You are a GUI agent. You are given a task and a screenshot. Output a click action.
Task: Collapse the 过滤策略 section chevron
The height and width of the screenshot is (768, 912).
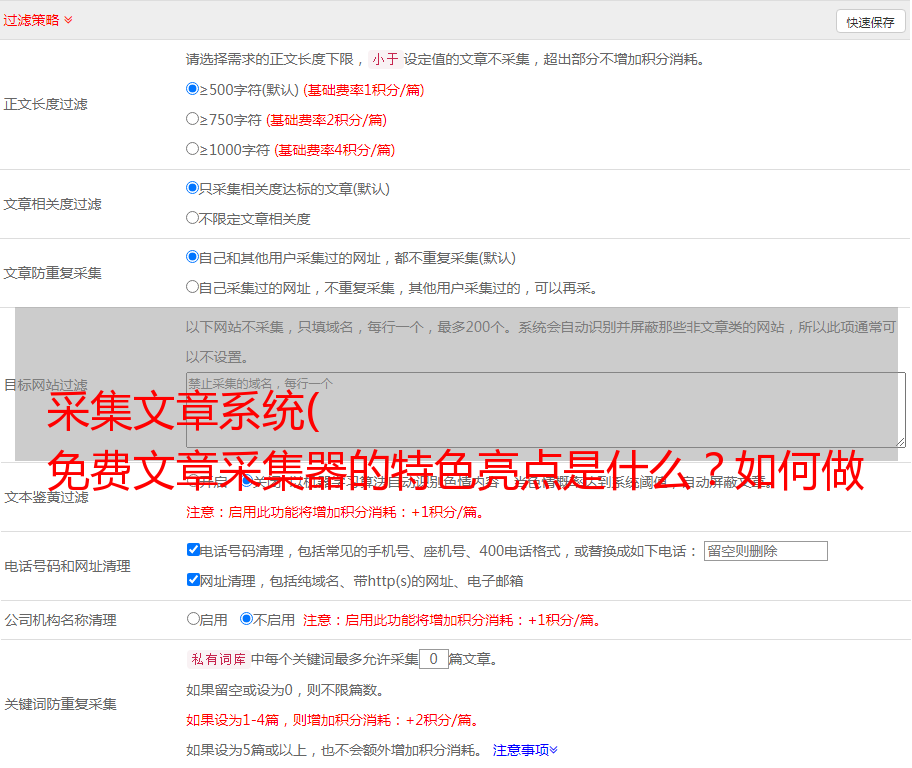(68, 20)
